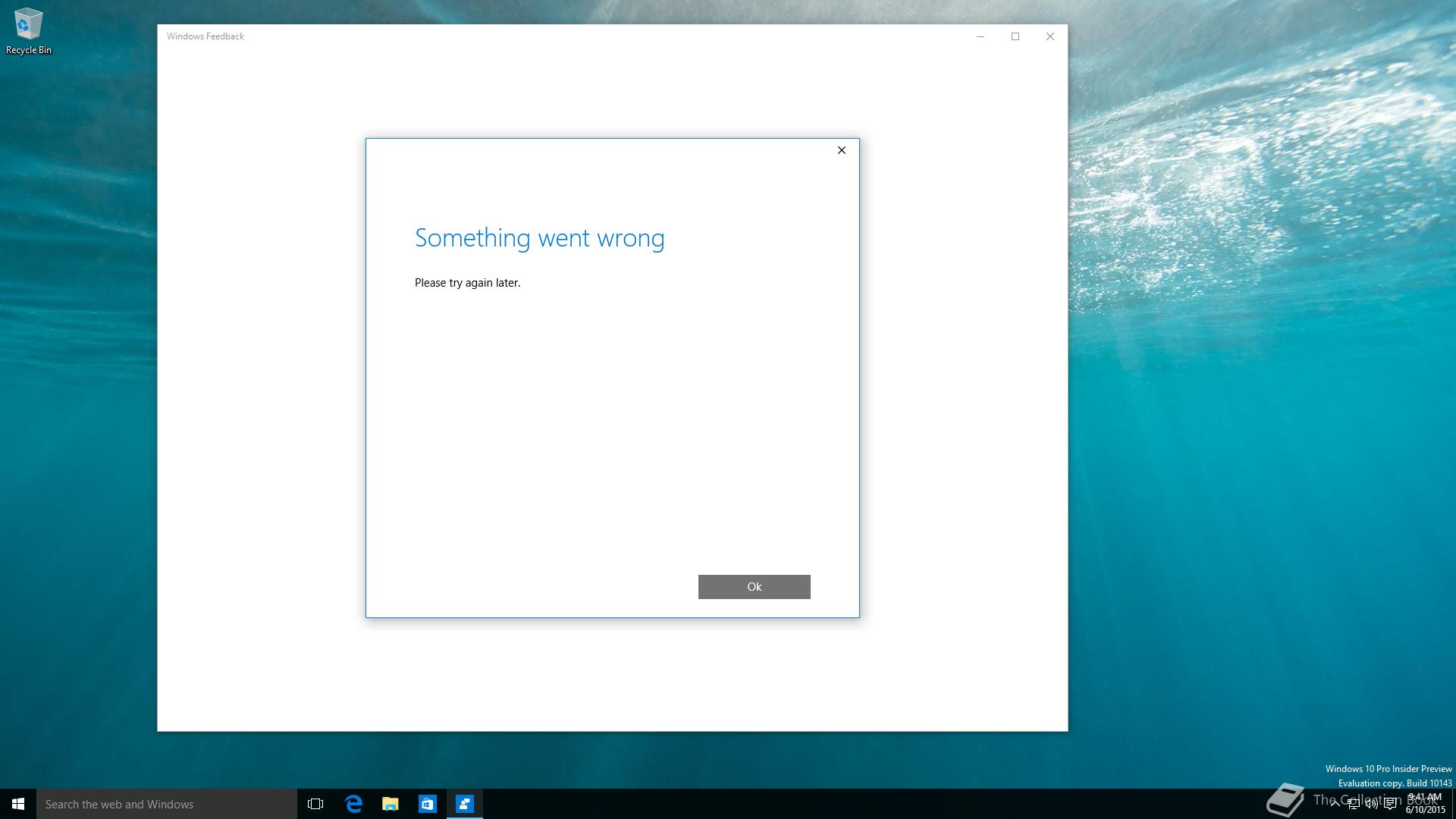Image resolution: width=1456 pixels, height=819 pixels.
Task: Close the 'Something went wrong' dialog
Action: [841, 150]
